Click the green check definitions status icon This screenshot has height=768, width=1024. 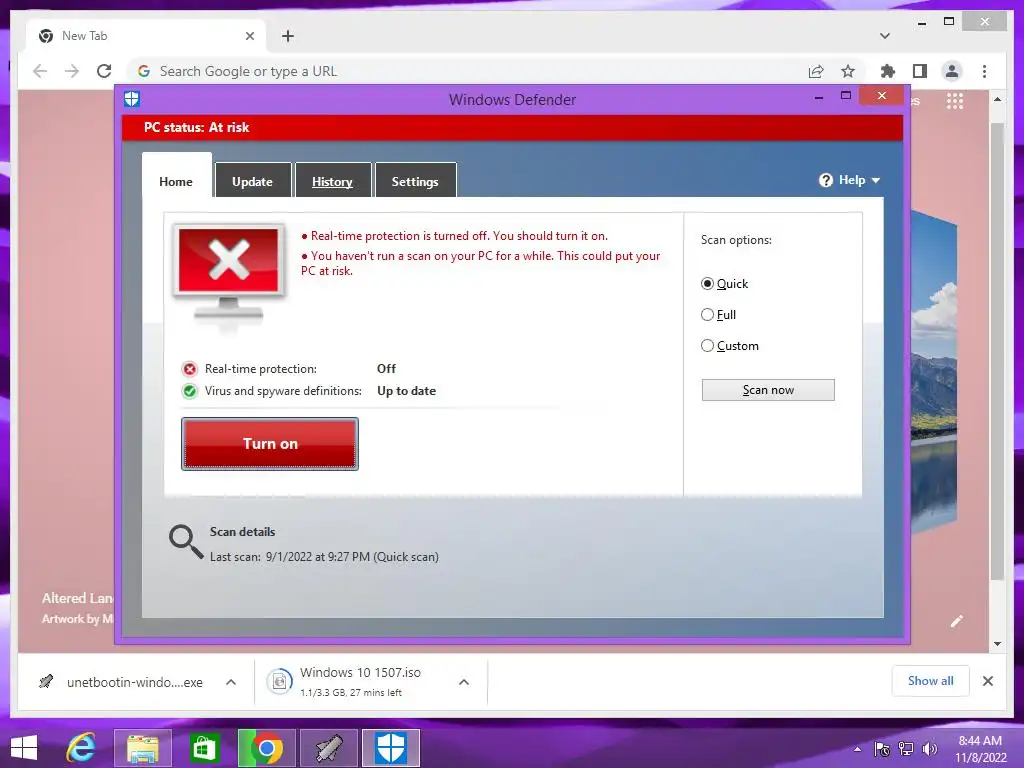click(x=189, y=391)
